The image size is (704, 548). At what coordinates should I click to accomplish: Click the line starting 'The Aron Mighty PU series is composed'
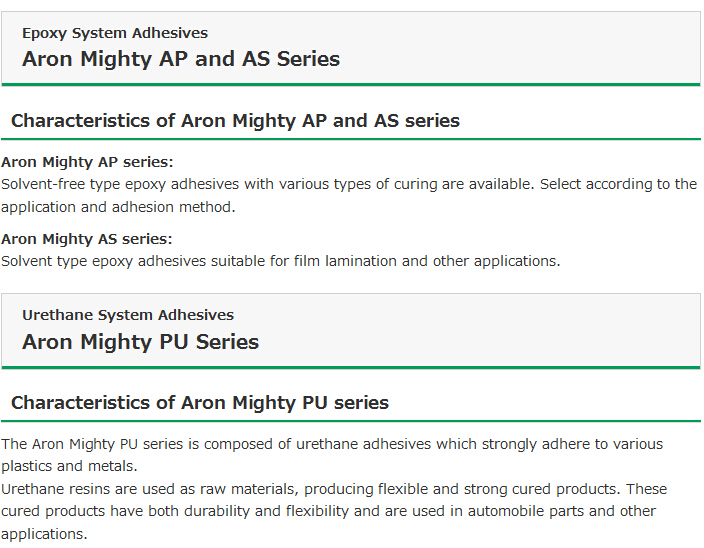[x=332, y=444]
